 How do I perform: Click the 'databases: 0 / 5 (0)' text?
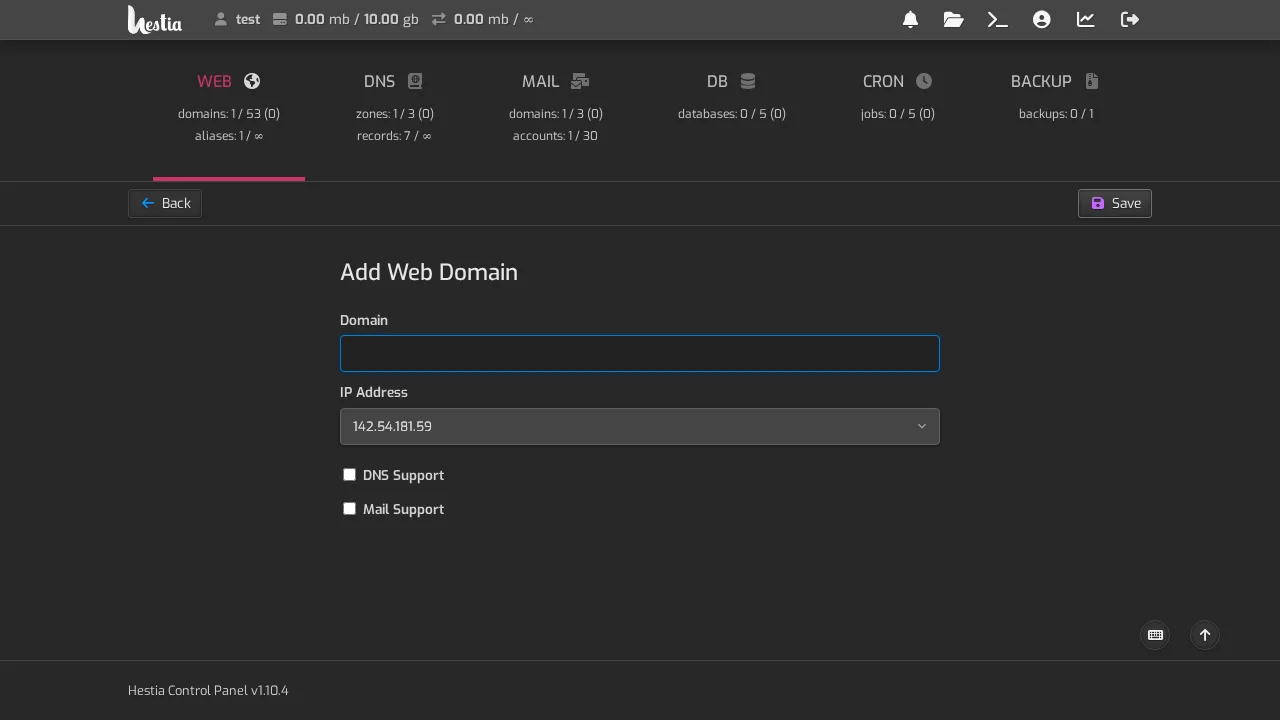click(731, 114)
